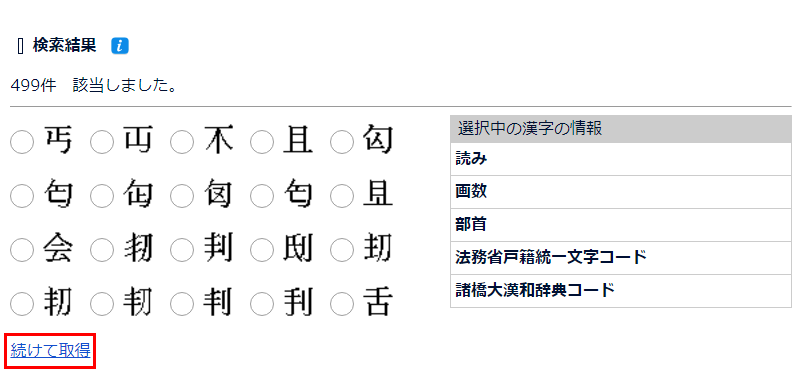The image size is (801, 373).
Task: Select the first kanji radio in the top row
Action: click(x=22, y=142)
